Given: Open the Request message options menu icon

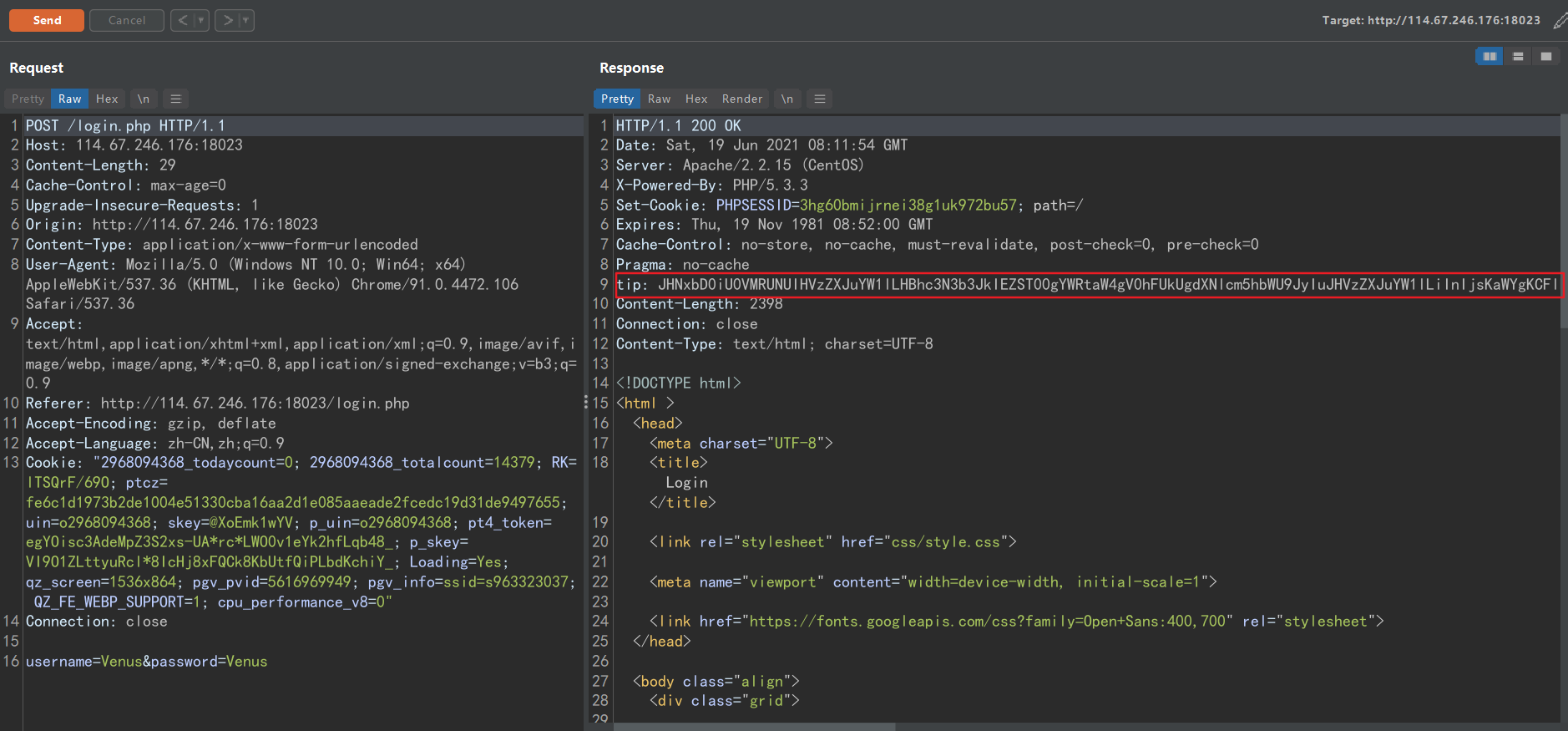Looking at the screenshot, I should click(x=175, y=99).
